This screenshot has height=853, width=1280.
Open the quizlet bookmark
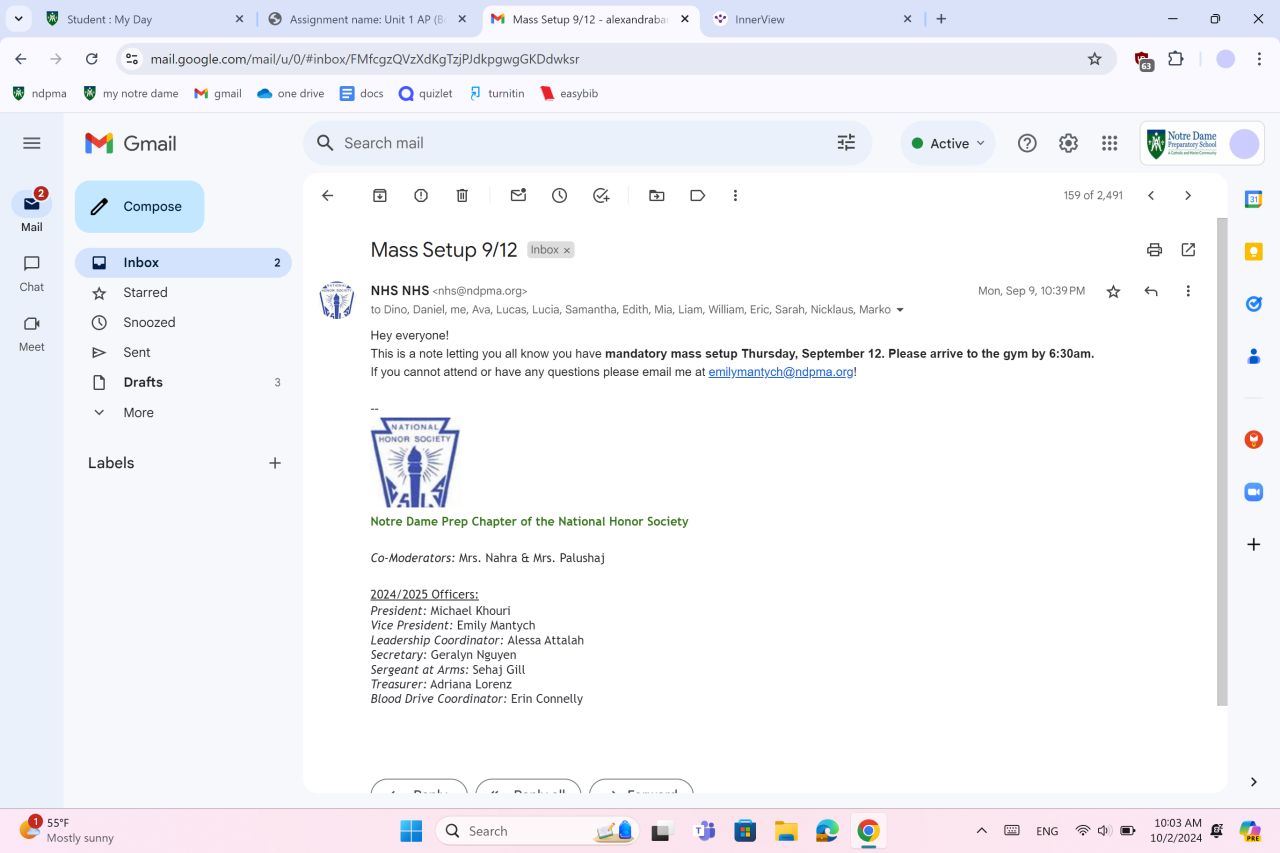426,93
